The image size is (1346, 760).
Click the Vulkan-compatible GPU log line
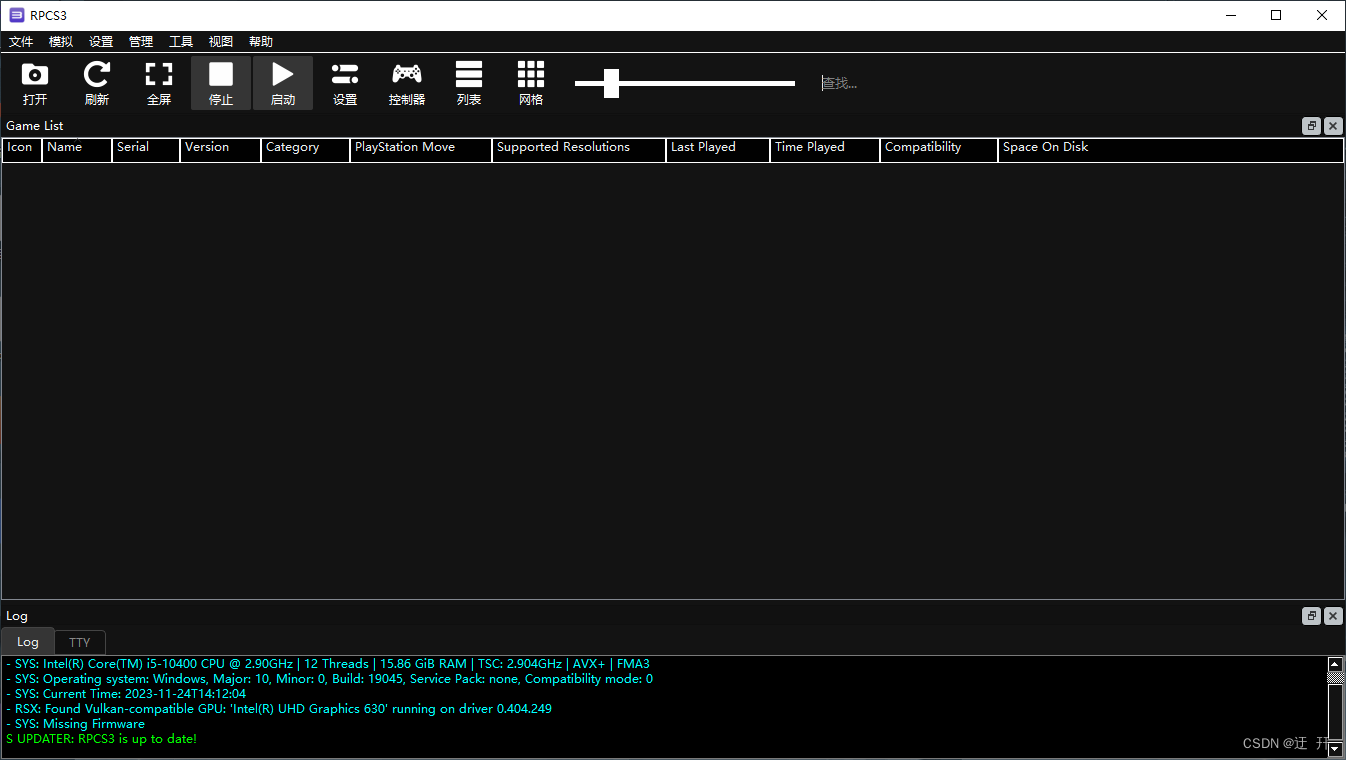tap(279, 709)
